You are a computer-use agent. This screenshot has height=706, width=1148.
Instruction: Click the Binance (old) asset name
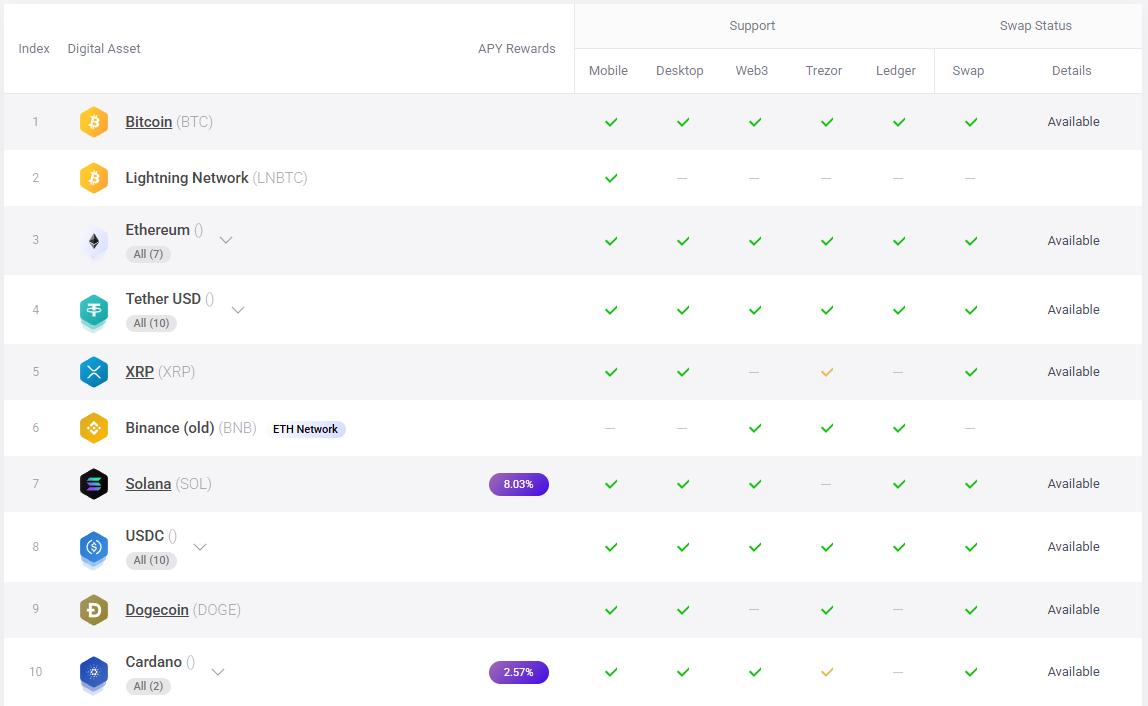click(x=170, y=428)
